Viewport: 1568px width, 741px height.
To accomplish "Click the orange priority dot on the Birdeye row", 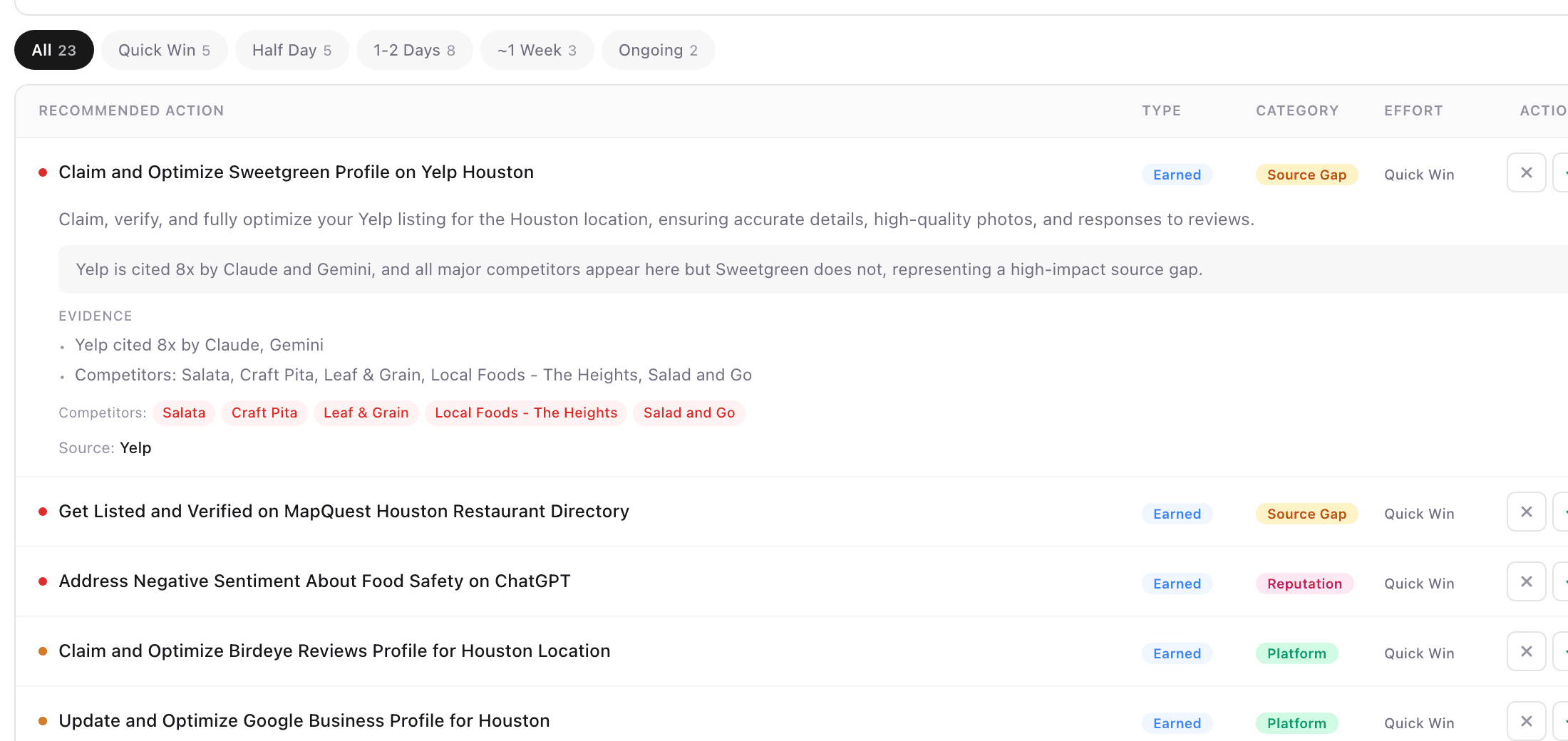I will (43, 651).
